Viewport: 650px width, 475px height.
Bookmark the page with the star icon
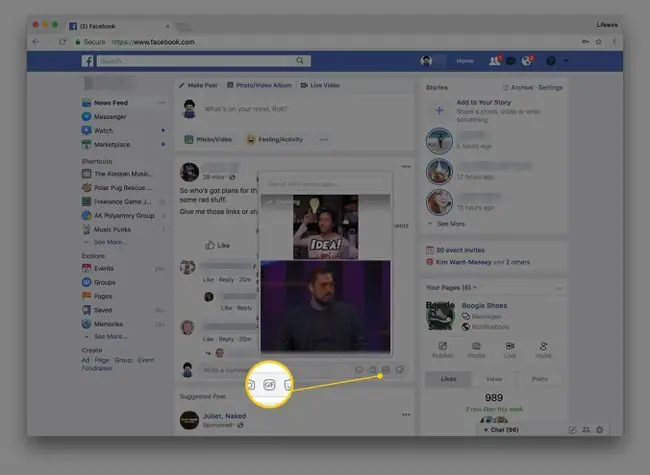599,41
